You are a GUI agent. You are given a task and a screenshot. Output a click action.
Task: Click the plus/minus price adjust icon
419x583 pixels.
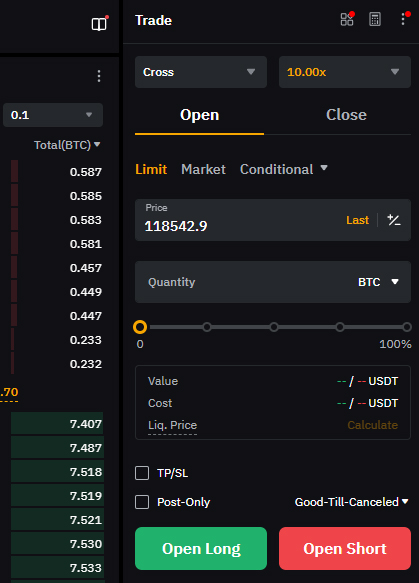tap(394, 220)
